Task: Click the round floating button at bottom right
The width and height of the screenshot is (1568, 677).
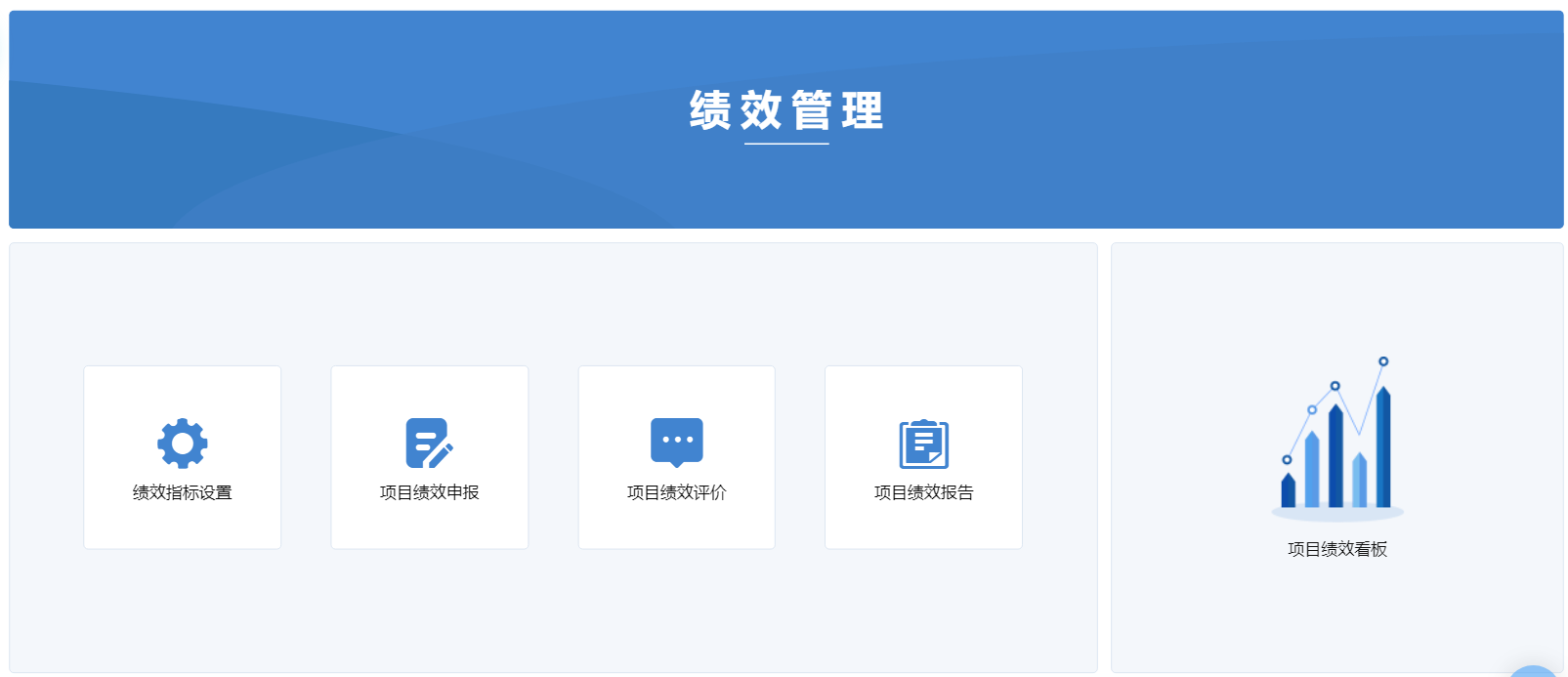Action: pos(1534,671)
